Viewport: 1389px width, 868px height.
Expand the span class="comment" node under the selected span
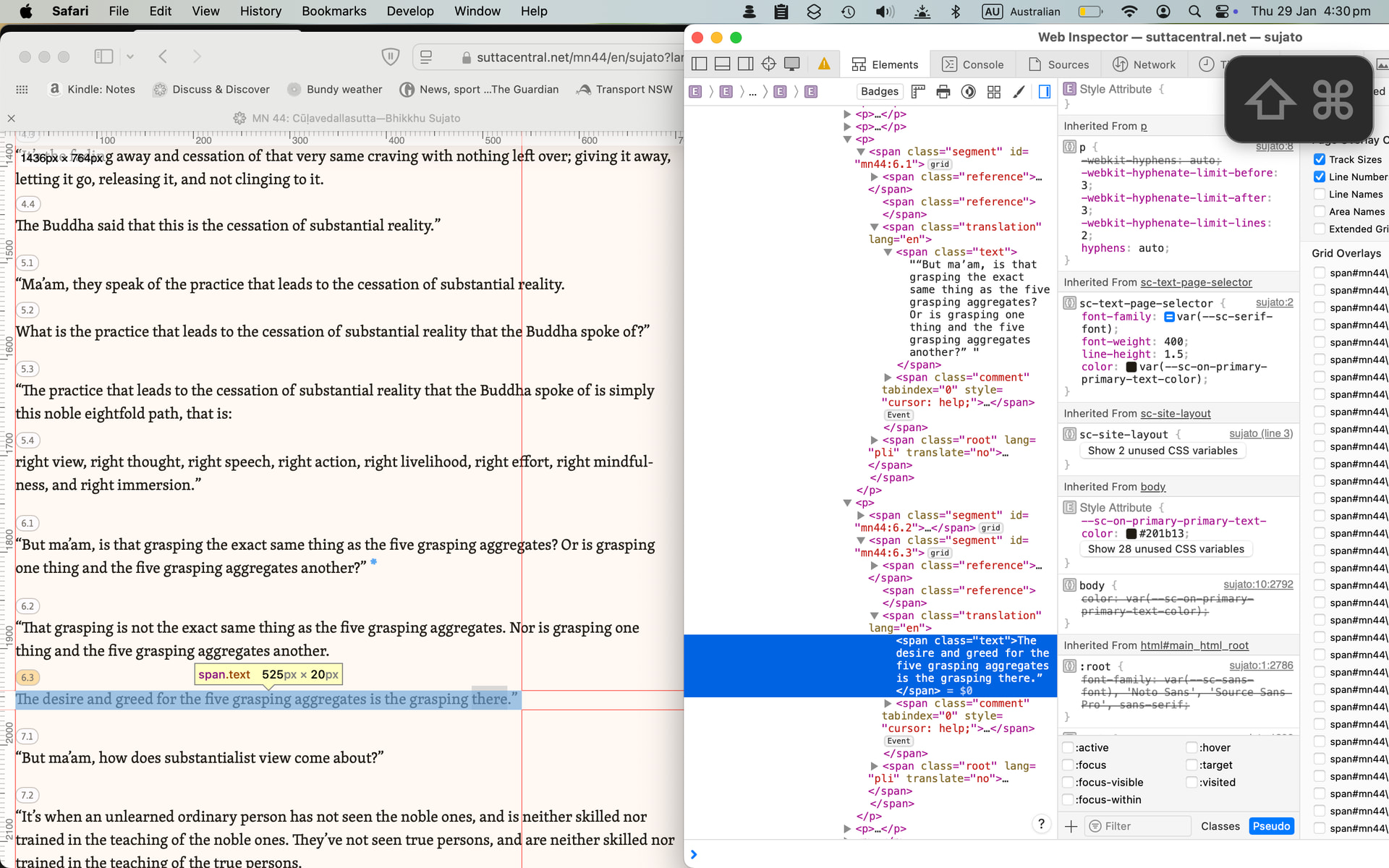[888, 703]
